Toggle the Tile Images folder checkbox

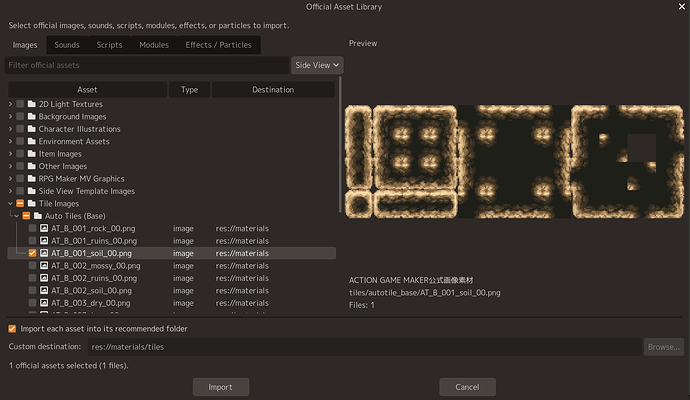tap(20, 203)
